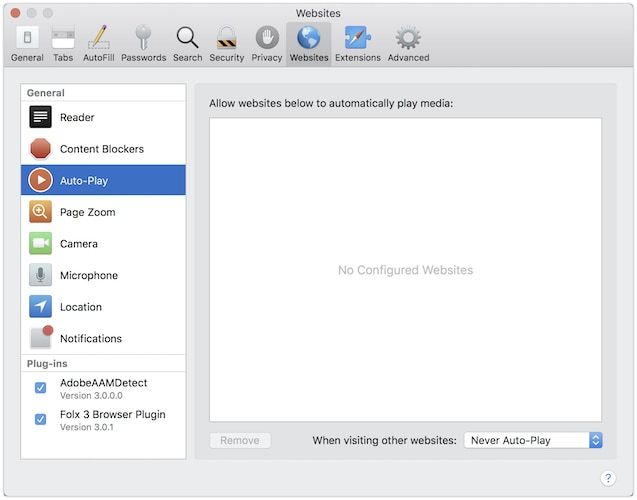
Task: Disable the AdobeAAMDetect plug-in checkbox
Action: pos(41,388)
